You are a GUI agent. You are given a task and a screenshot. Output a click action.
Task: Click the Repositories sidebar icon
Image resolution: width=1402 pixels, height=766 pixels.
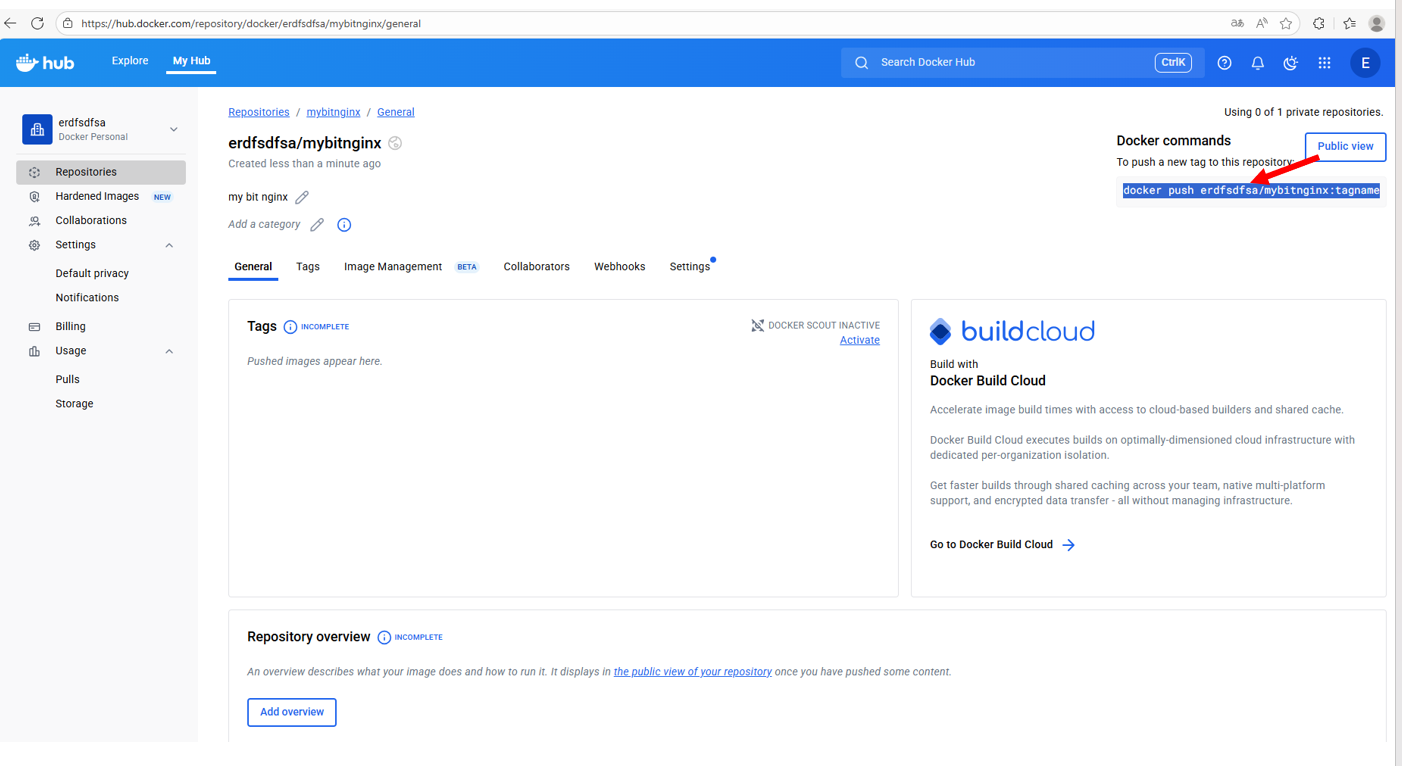pos(35,172)
